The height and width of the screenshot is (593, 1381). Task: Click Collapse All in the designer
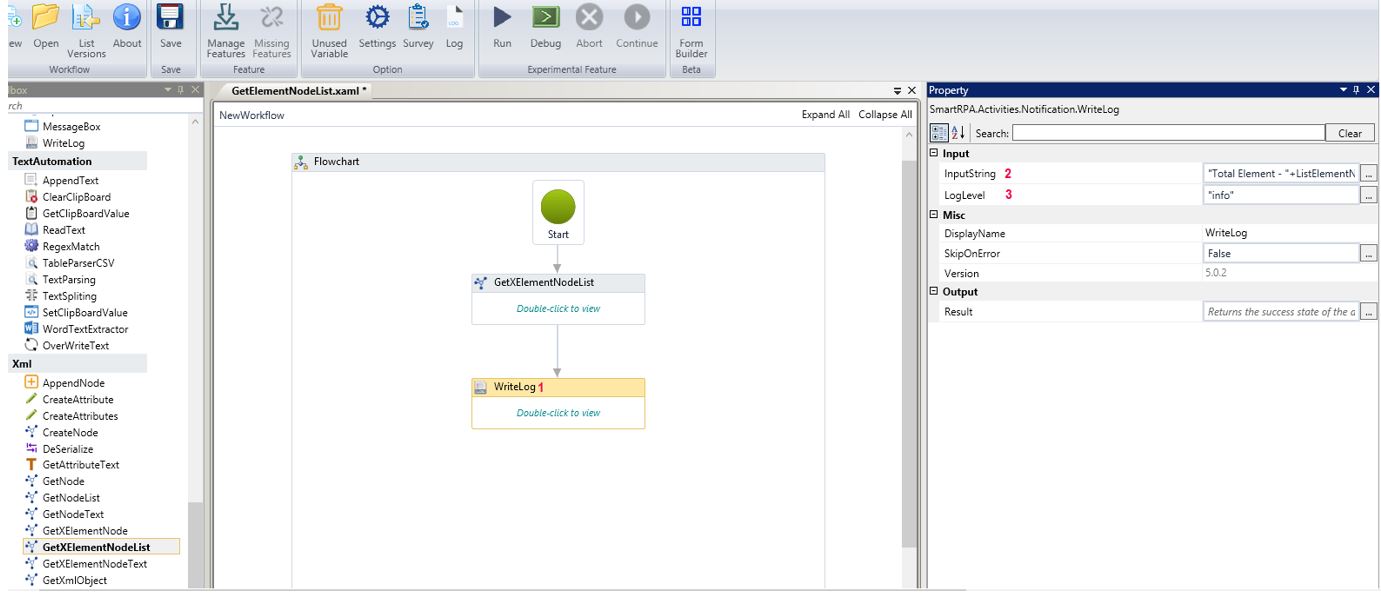click(x=884, y=115)
